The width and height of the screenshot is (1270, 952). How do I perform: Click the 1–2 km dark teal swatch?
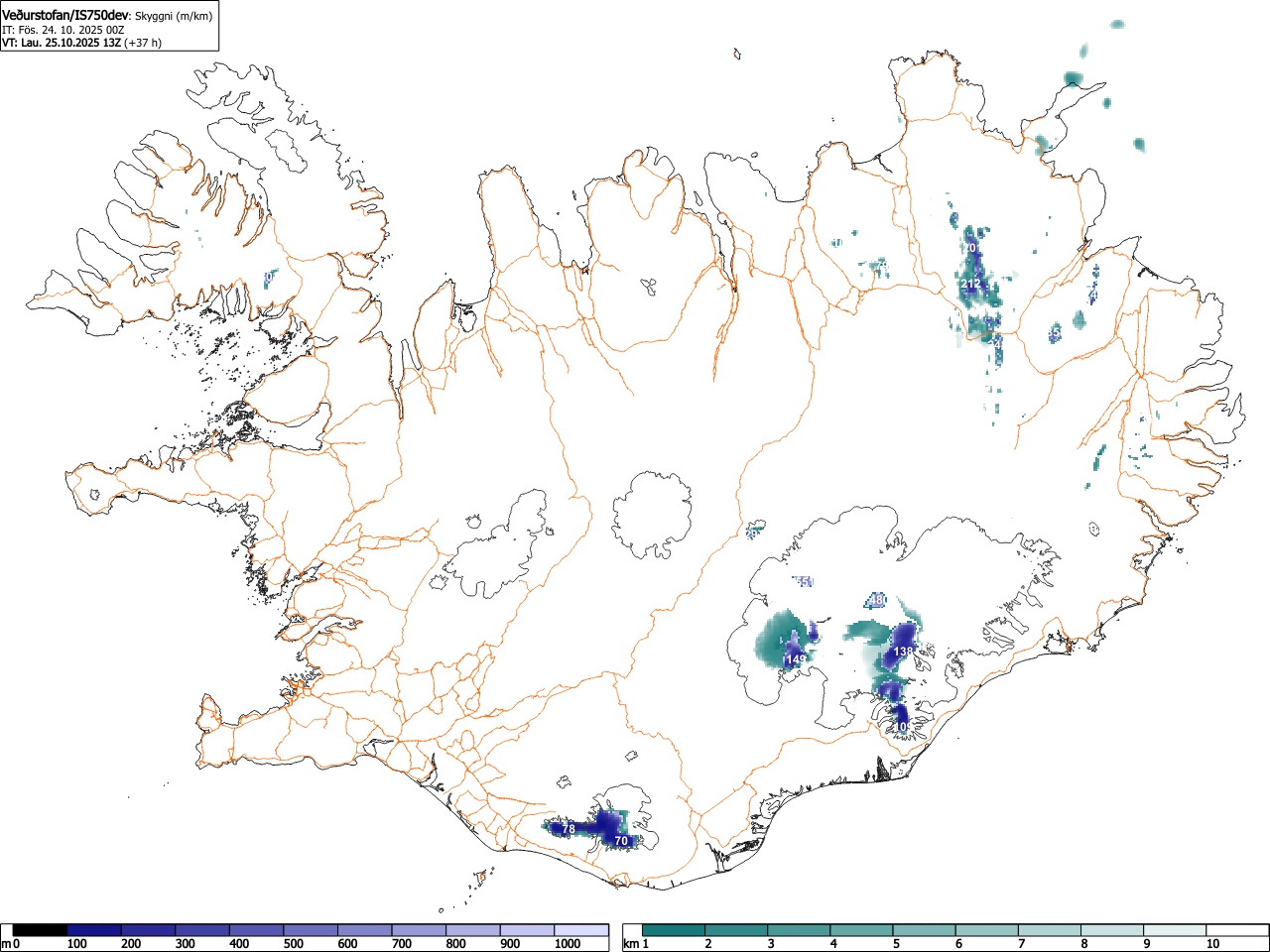click(x=674, y=930)
